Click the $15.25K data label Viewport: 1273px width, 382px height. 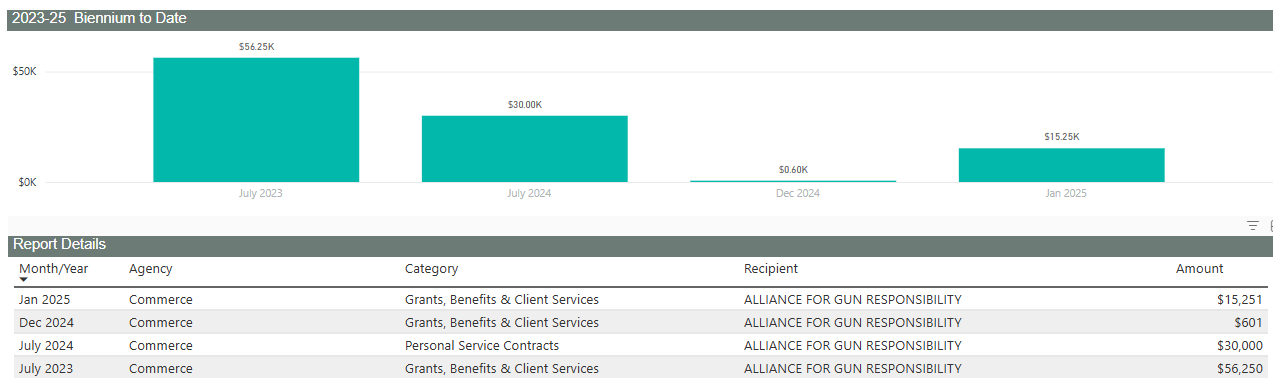[1061, 137]
